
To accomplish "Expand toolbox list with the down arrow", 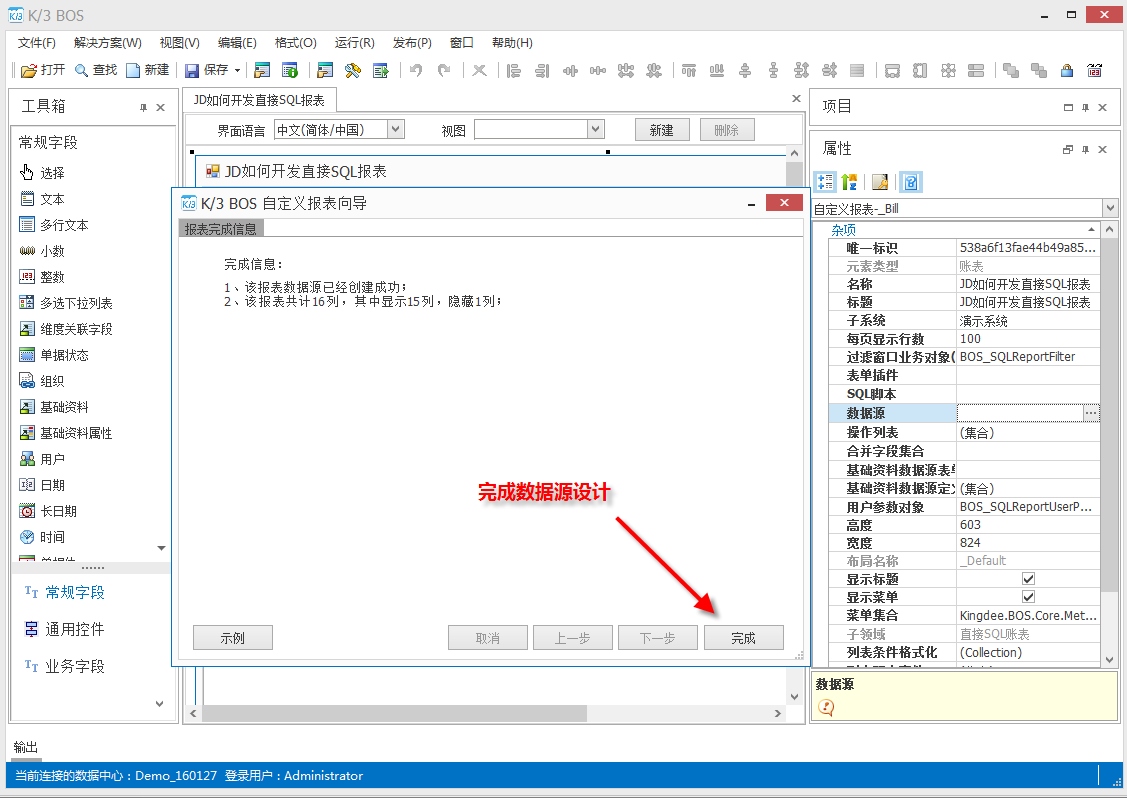I will click(161, 548).
